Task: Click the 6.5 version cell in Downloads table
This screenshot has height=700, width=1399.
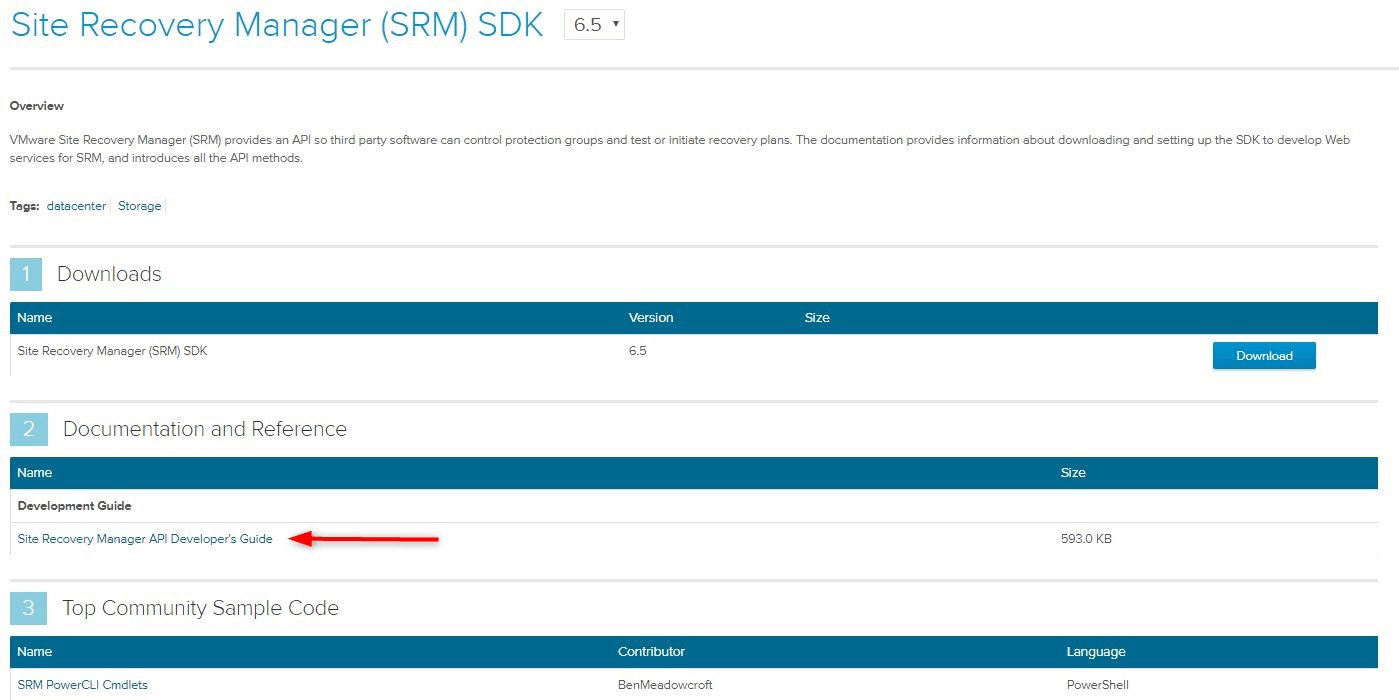Action: [x=637, y=351]
